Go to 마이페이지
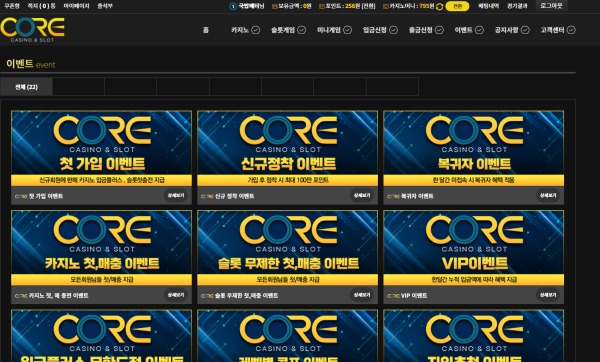Screen dimensions: 600x362 click(x=77, y=6)
